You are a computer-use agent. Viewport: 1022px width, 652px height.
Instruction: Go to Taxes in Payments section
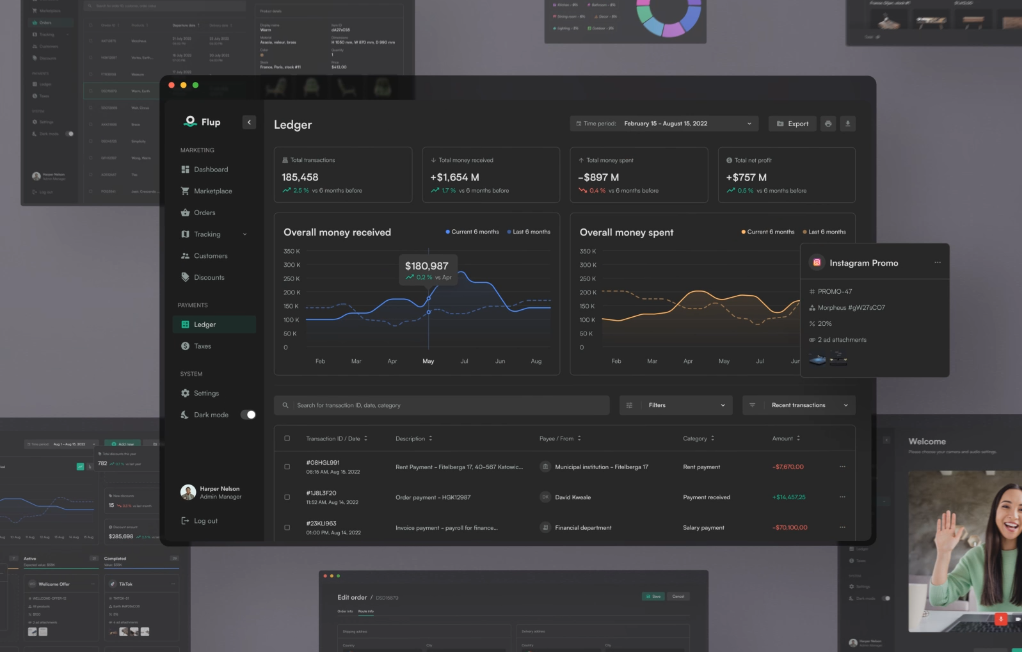[202, 346]
